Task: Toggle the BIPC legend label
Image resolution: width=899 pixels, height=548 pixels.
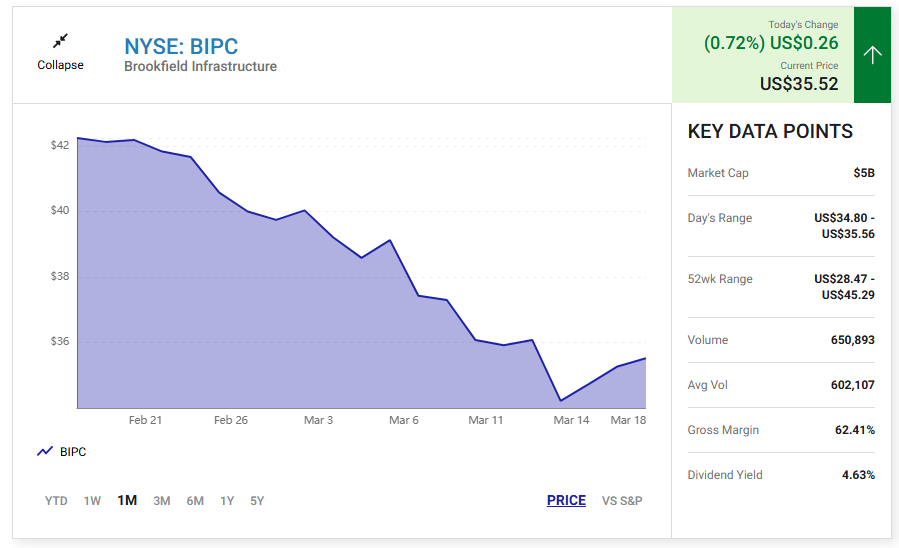Action: [73, 452]
